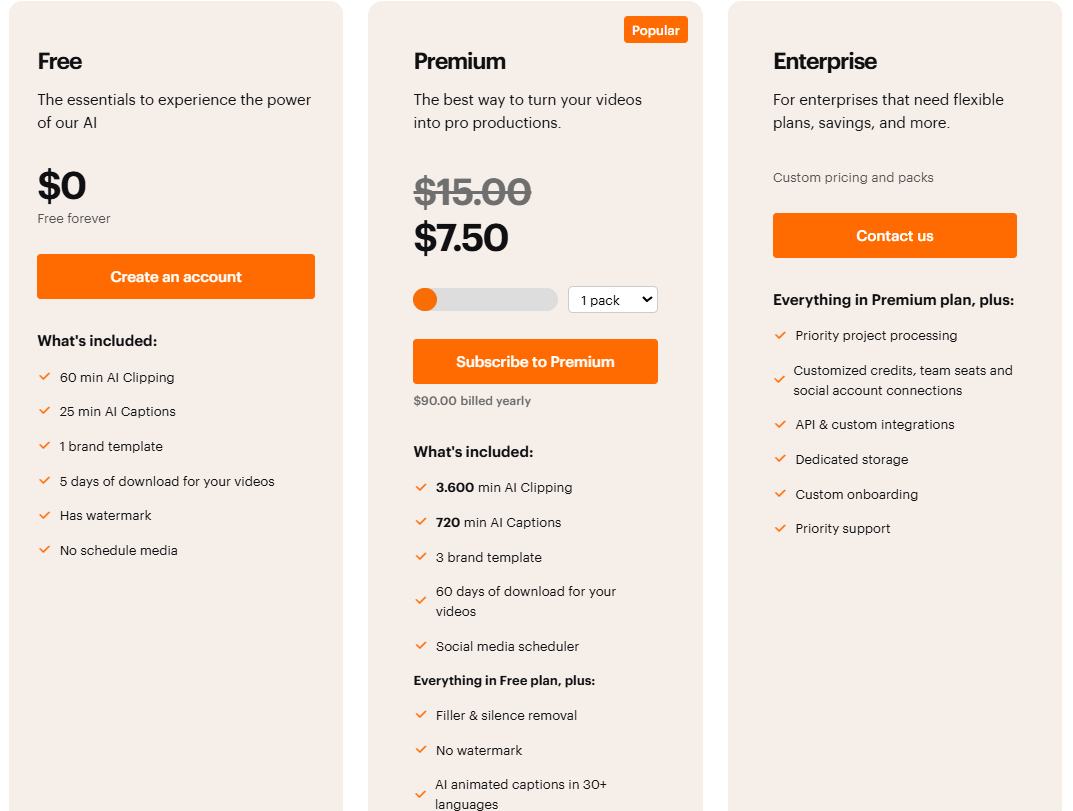Click the checkmark beside Dedicated storage
This screenshot has width=1073, height=811.
780,459
